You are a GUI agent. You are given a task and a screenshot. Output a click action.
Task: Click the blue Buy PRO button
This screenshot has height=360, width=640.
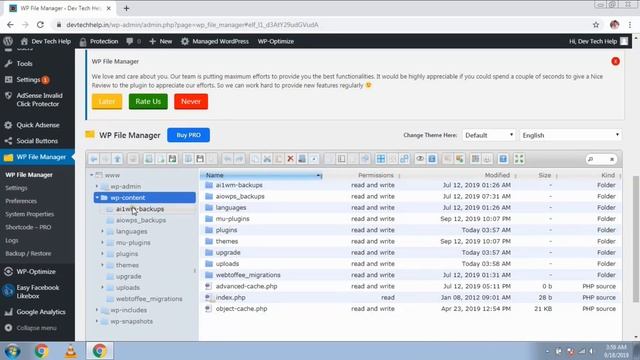point(189,135)
